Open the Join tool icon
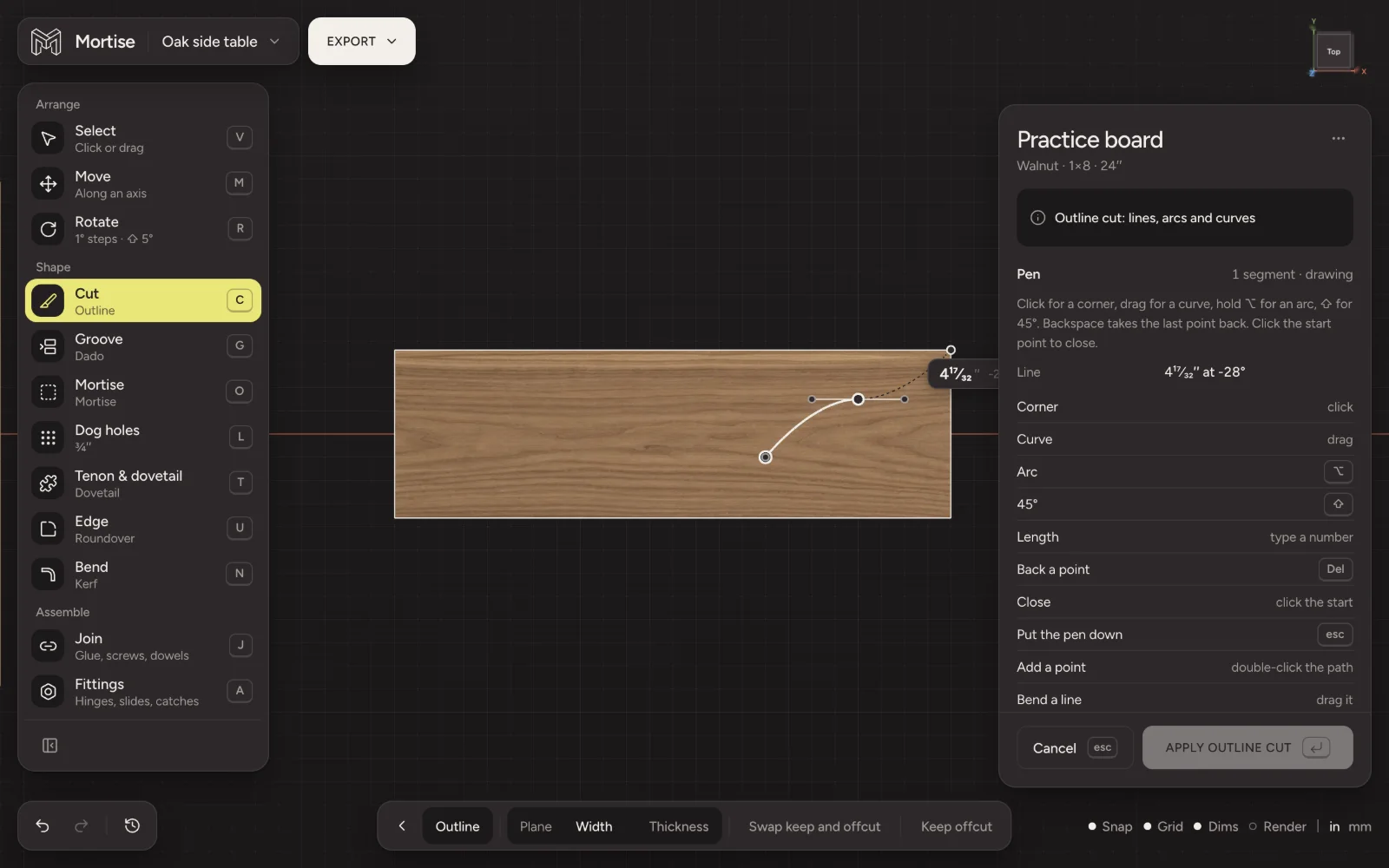The image size is (1389, 868). 49,646
